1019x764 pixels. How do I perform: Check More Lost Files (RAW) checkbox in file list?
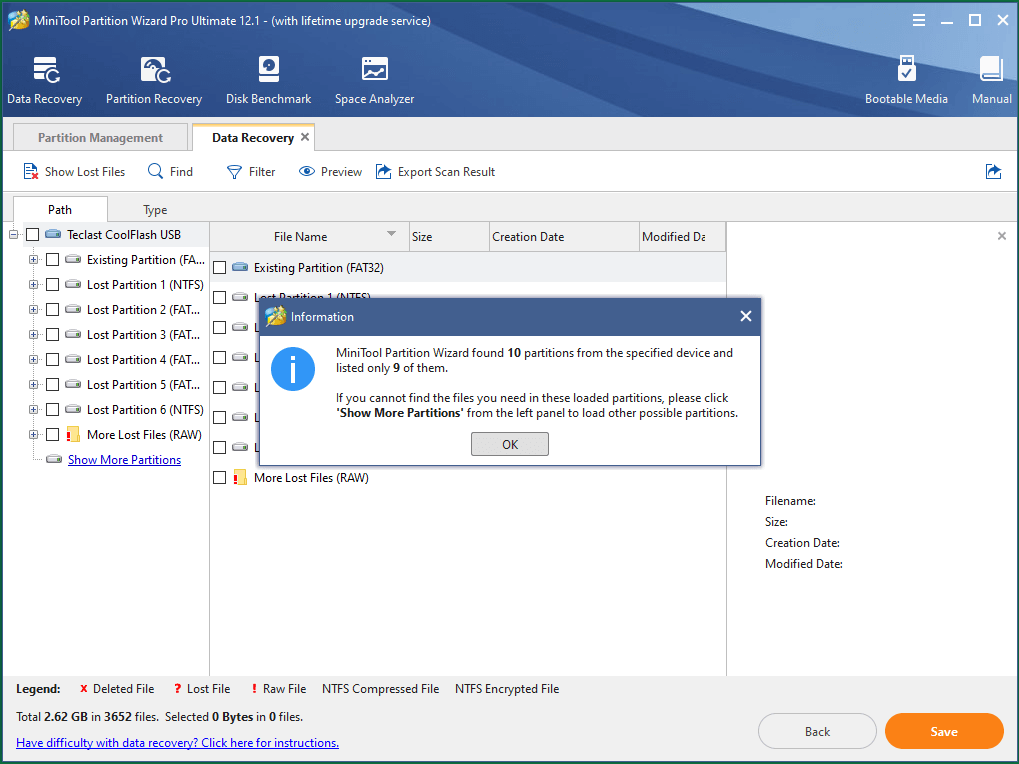(x=220, y=478)
